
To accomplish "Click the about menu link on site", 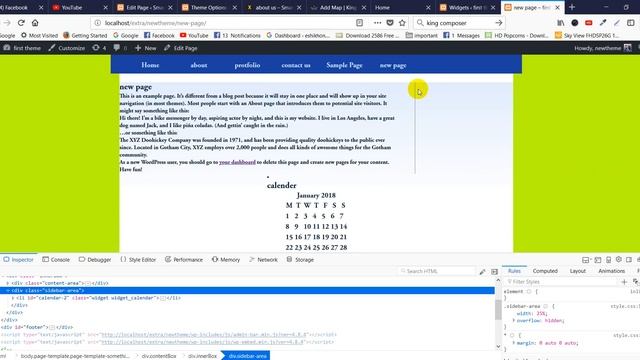I will pyautogui.click(x=199, y=65).
